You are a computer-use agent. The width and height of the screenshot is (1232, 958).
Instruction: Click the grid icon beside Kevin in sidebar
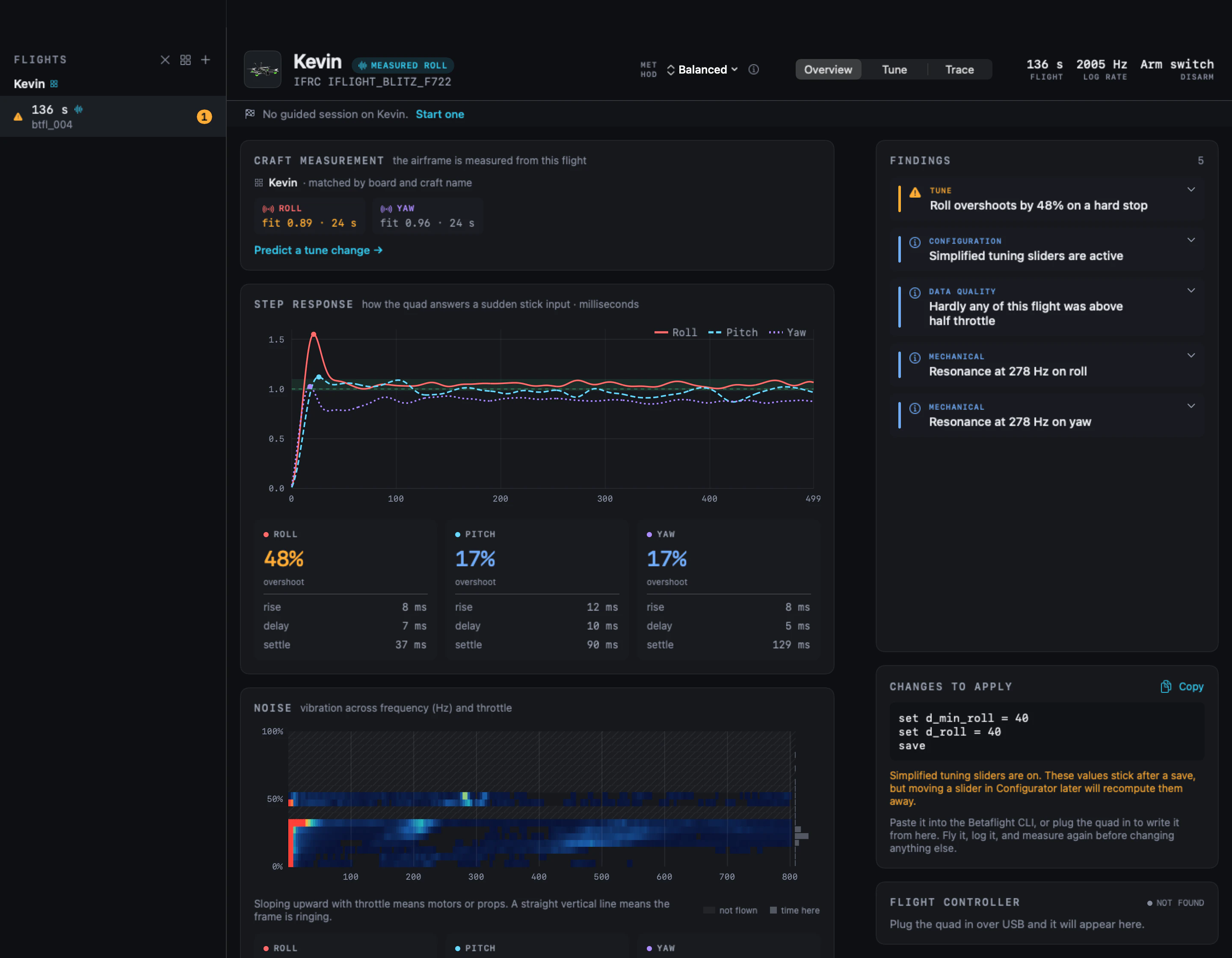pos(54,84)
